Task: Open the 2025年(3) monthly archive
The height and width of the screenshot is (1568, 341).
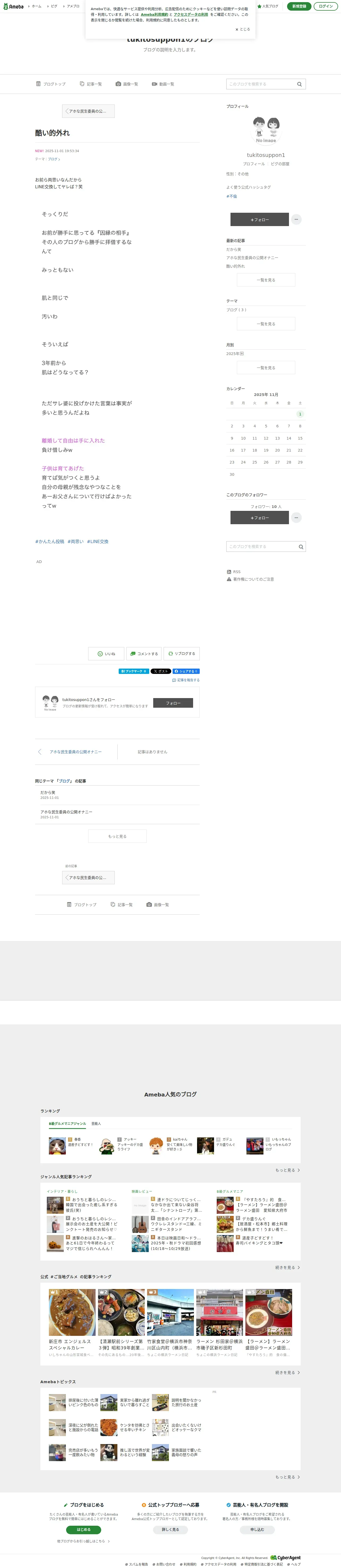Action: (235, 354)
